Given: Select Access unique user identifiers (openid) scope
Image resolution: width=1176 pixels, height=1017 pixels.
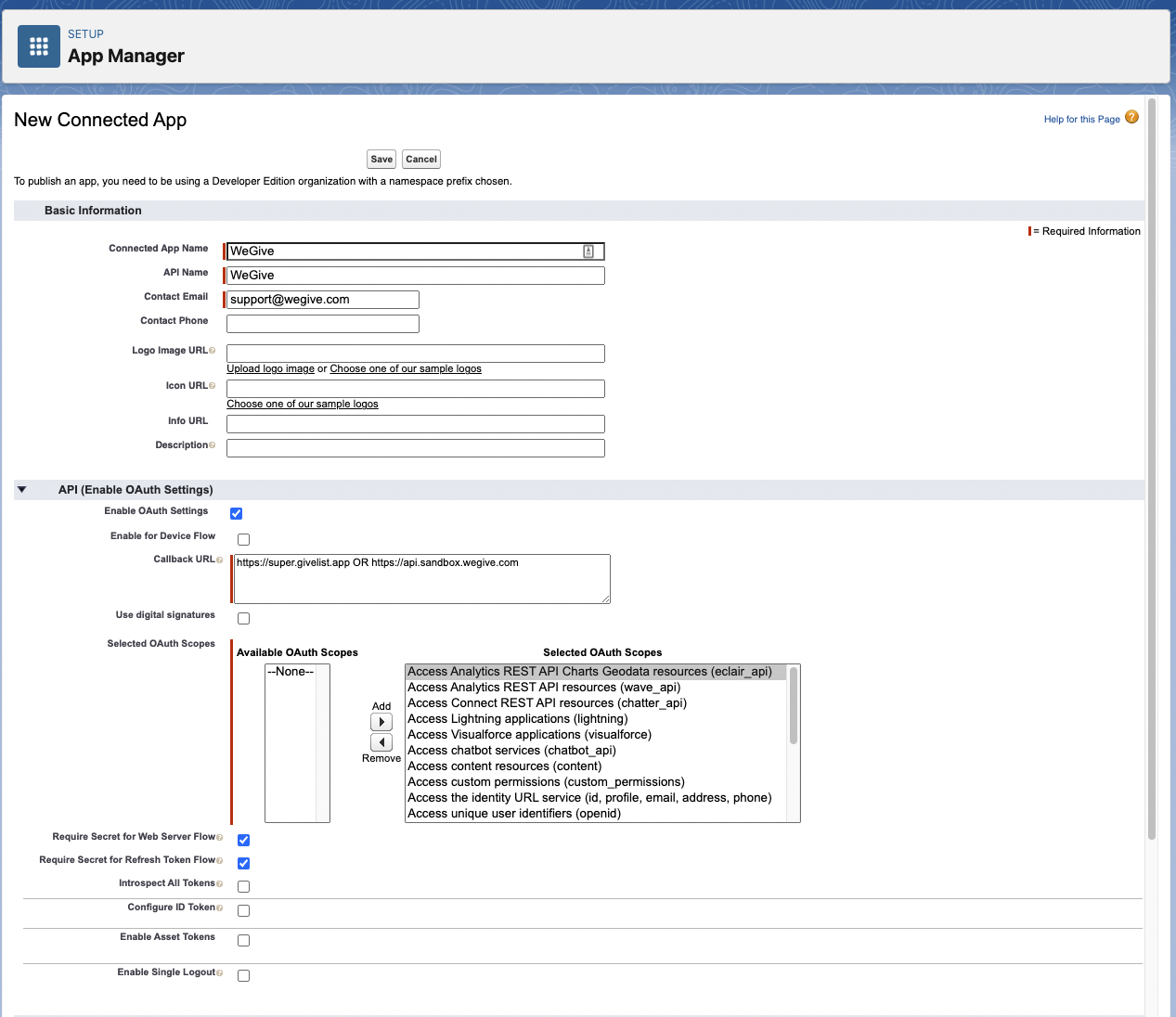Looking at the screenshot, I should coord(596,814).
